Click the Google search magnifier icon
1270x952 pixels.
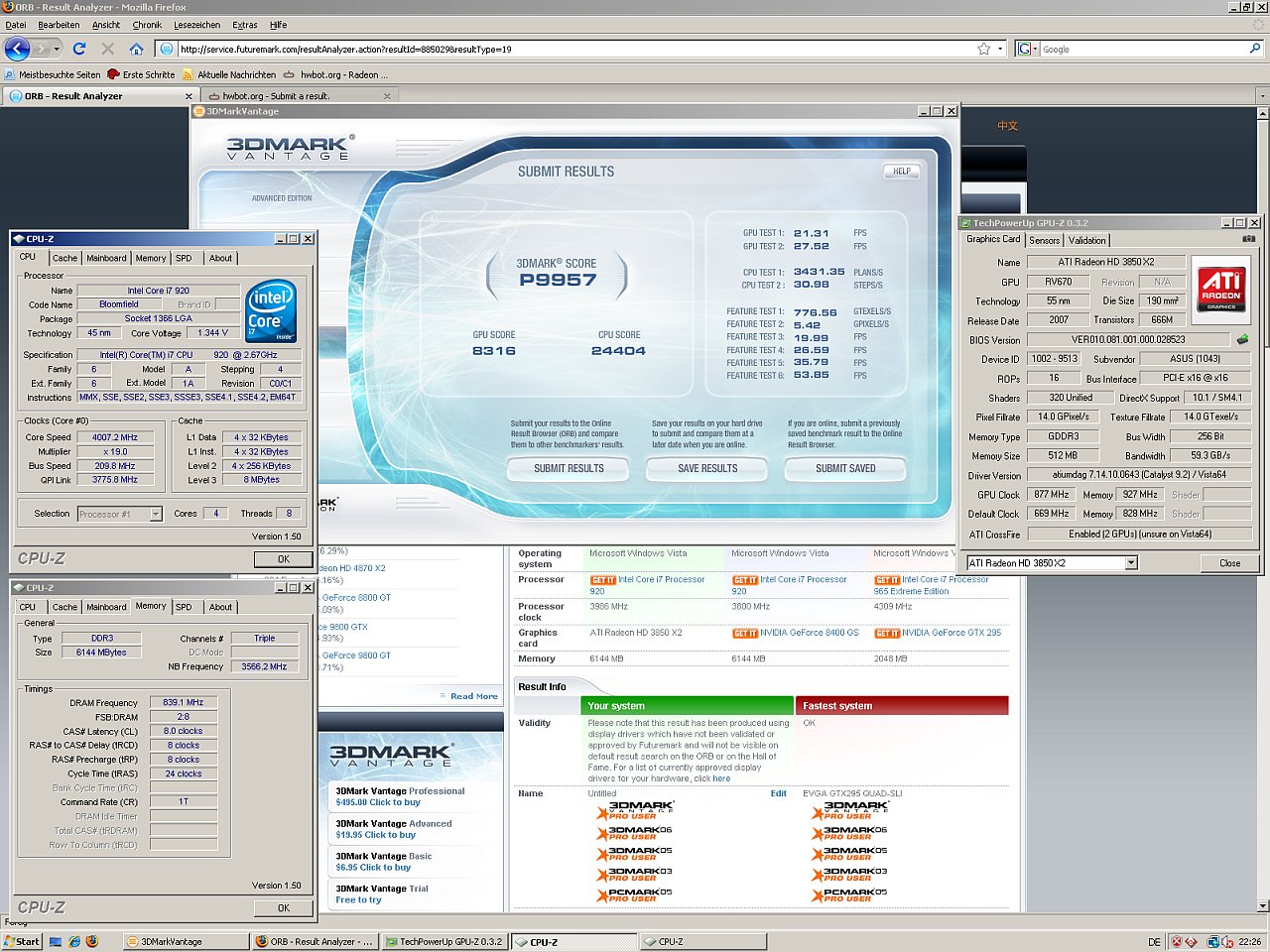[x=1255, y=49]
